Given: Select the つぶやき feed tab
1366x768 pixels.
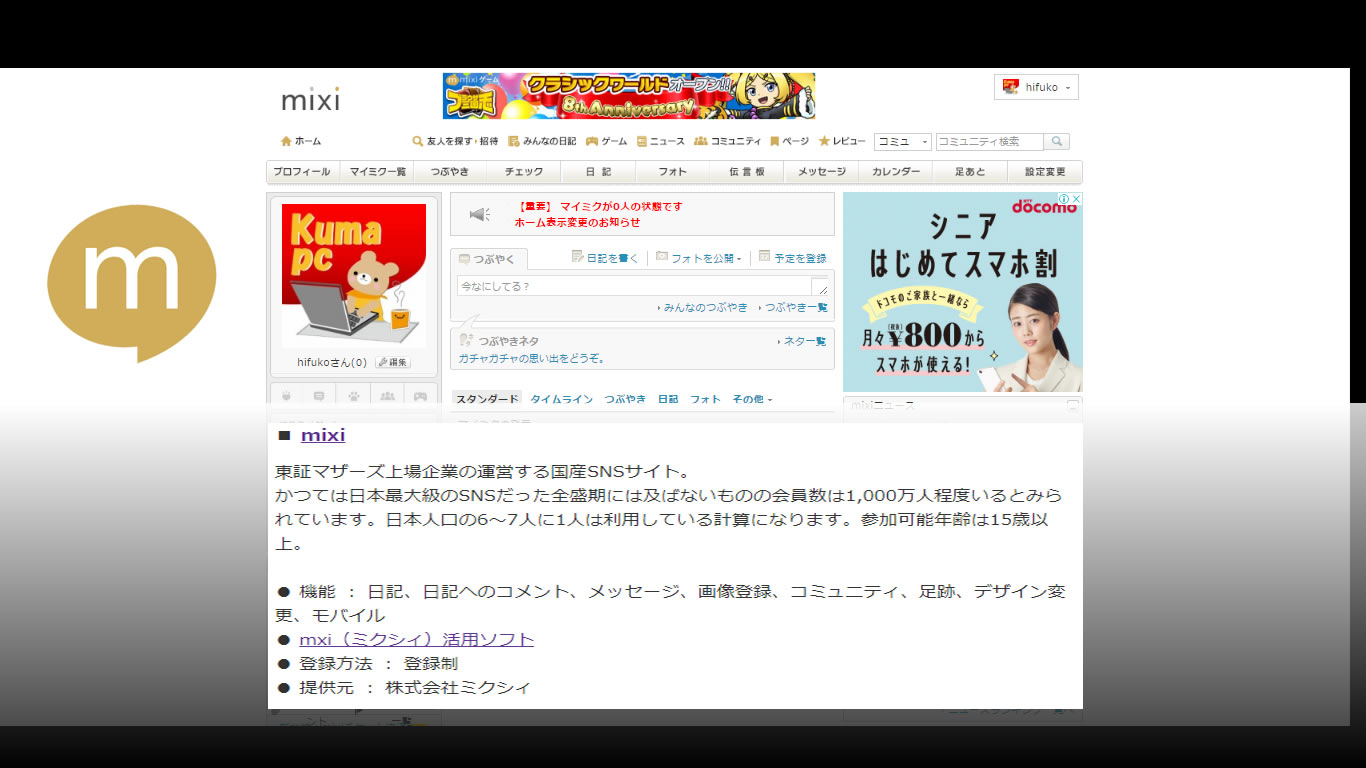Looking at the screenshot, I should point(625,399).
